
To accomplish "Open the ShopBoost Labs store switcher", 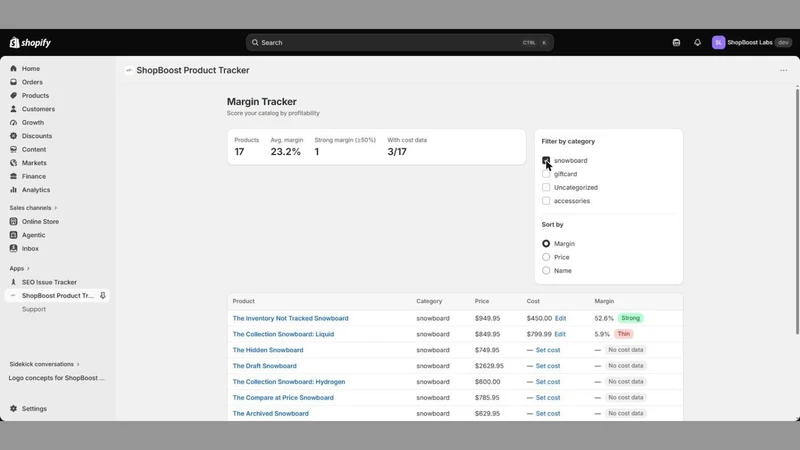I will coord(752,42).
